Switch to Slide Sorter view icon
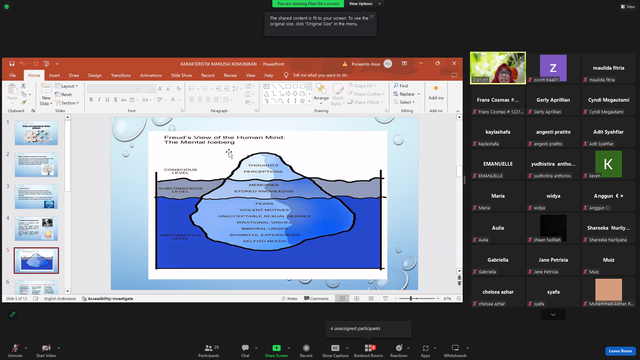The width and height of the screenshot is (640, 360). tap(356, 298)
